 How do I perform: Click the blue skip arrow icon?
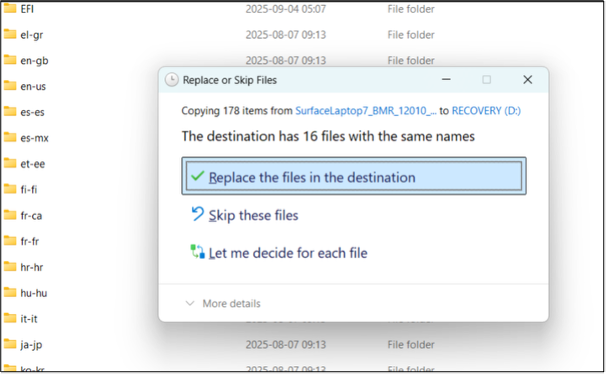click(197, 214)
